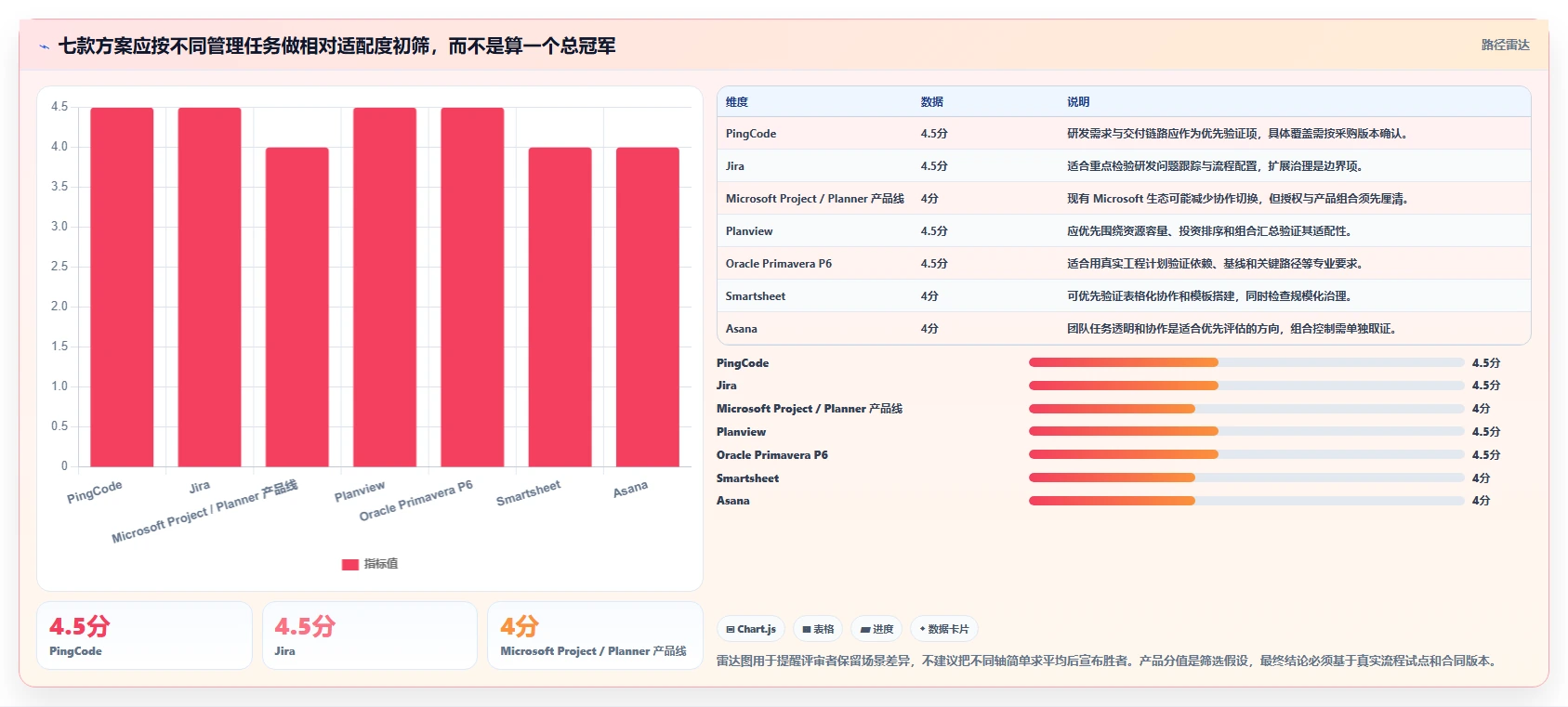Click the 4分 Microsoft Project / Planner summary card
Screen dimensions: 1568x707
pyautogui.click(x=595, y=635)
